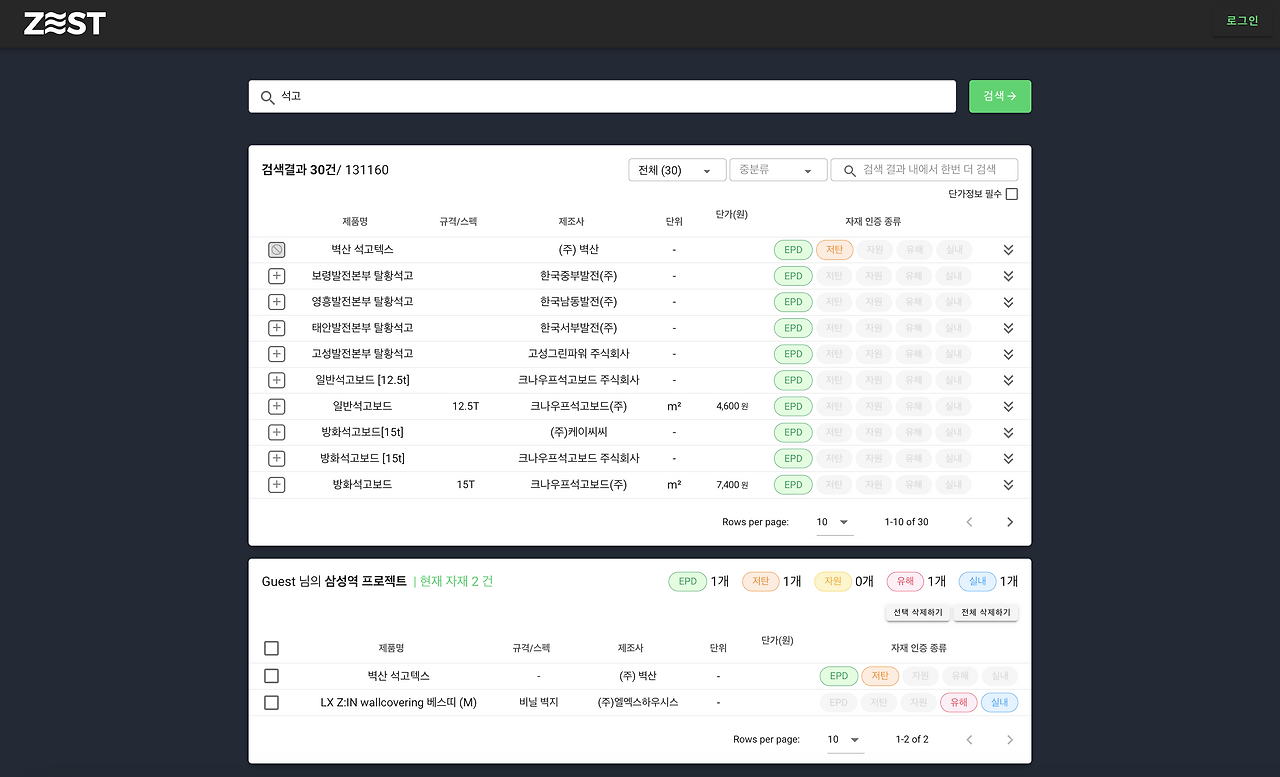Click the EPD badge on the 일반석고보드 row
The width and height of the screenshot is (1280, 777).
[793, 406]
